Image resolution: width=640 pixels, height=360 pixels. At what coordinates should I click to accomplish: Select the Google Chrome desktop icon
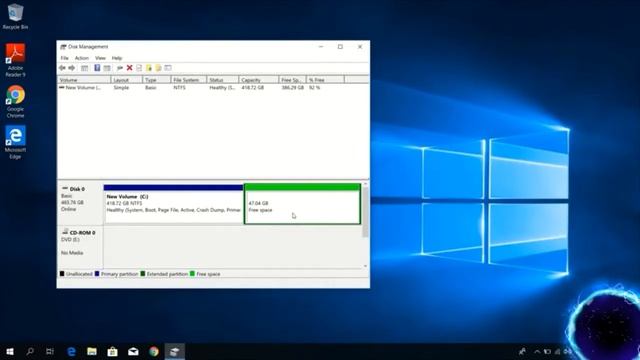(x=15, y=102)
